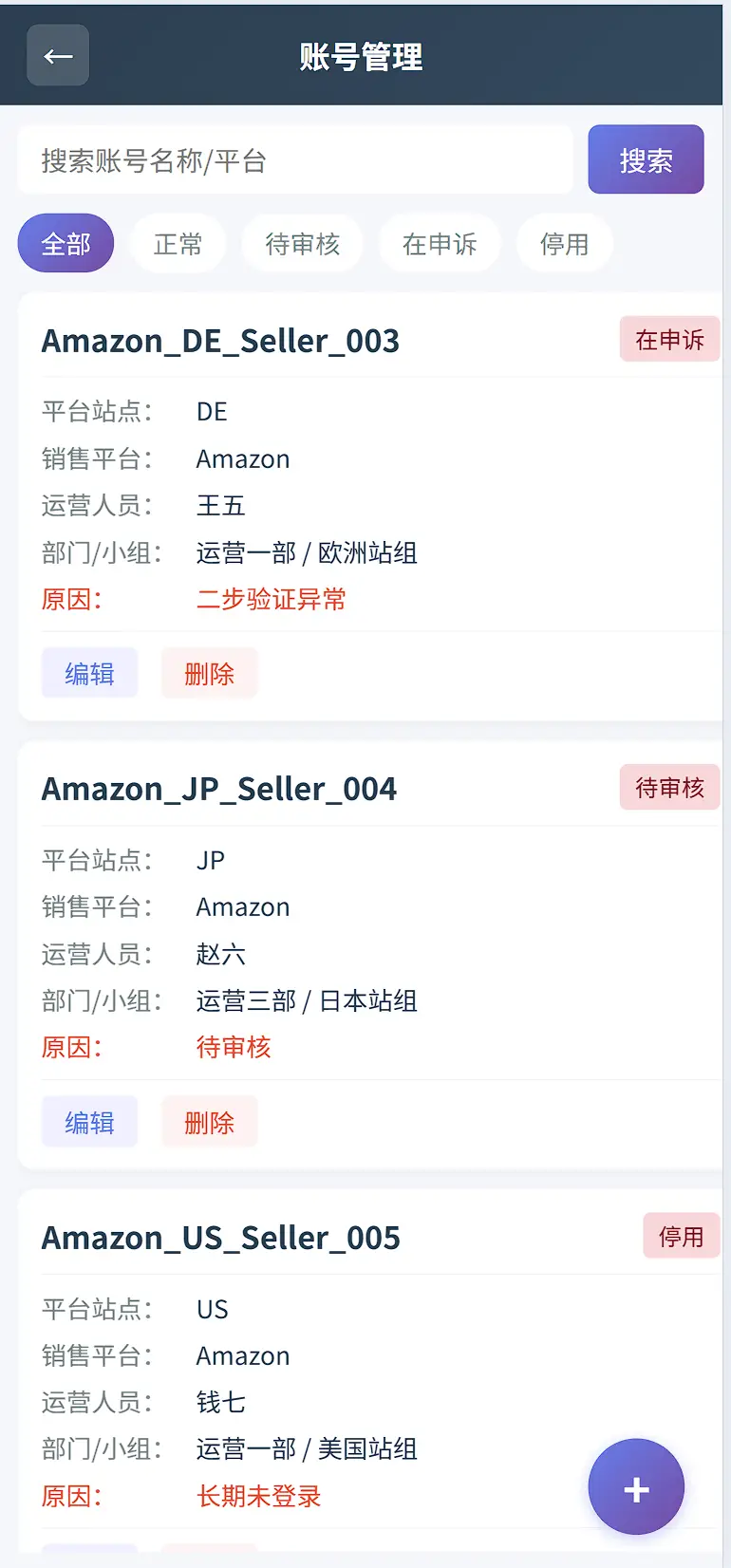Edit Amazon_DE_Seller_003 account

point(89,673)
